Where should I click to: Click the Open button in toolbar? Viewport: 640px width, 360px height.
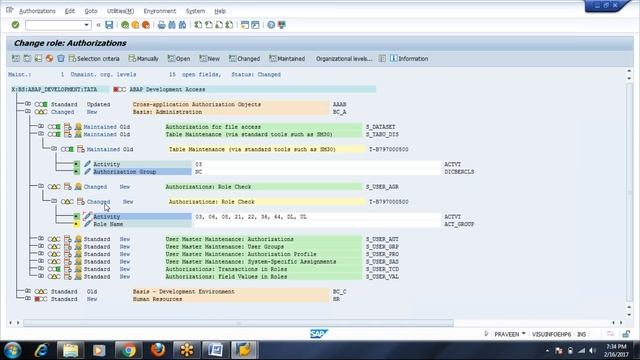click(x=179, y=59)
